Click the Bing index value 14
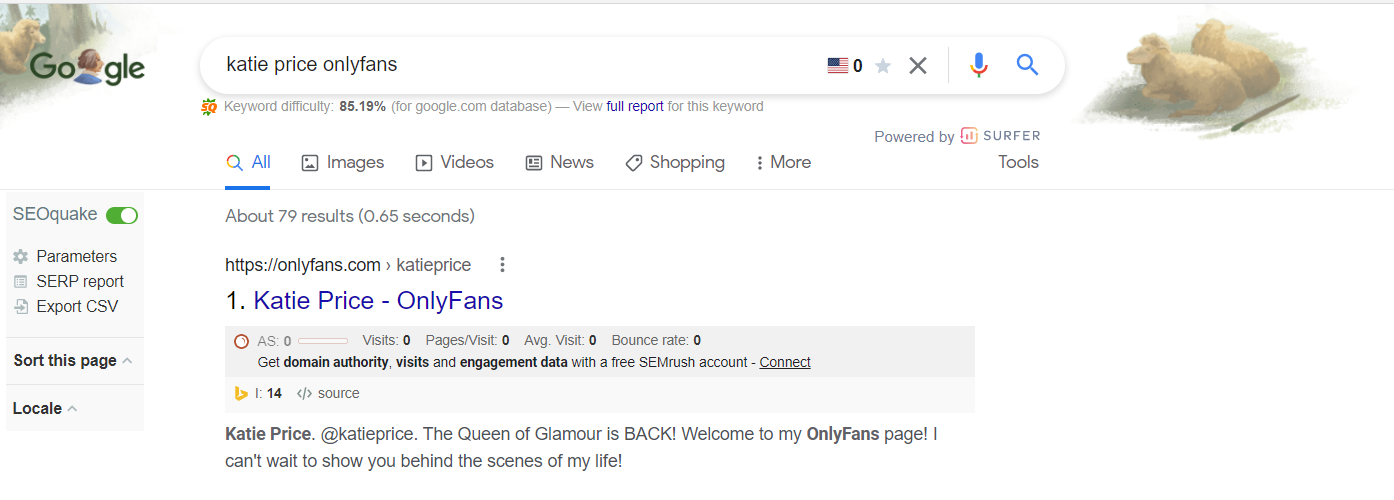The width and height of the screenshot is (1394, 500). (274, 394)
